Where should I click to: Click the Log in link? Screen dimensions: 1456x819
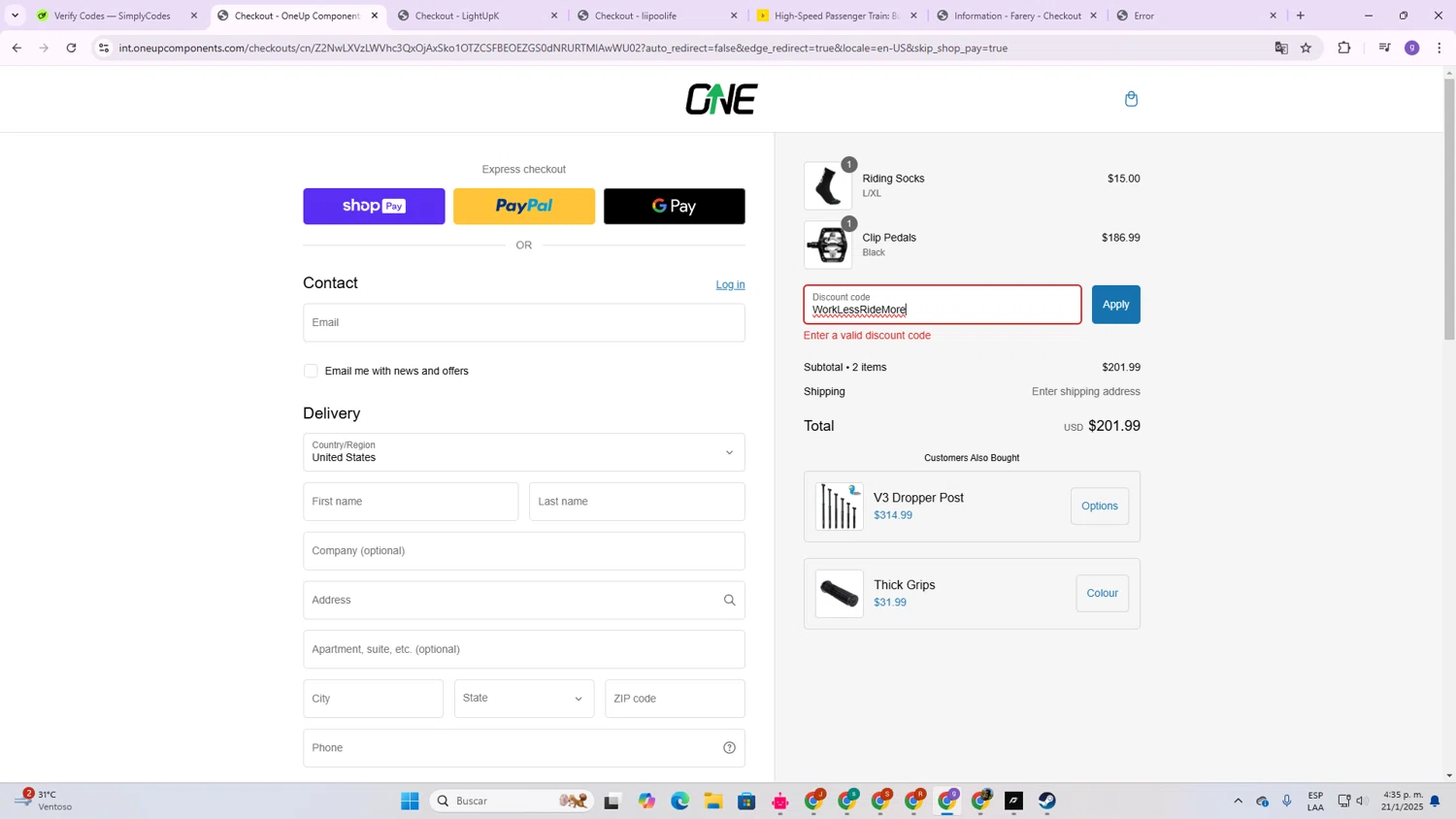point(730,284)
